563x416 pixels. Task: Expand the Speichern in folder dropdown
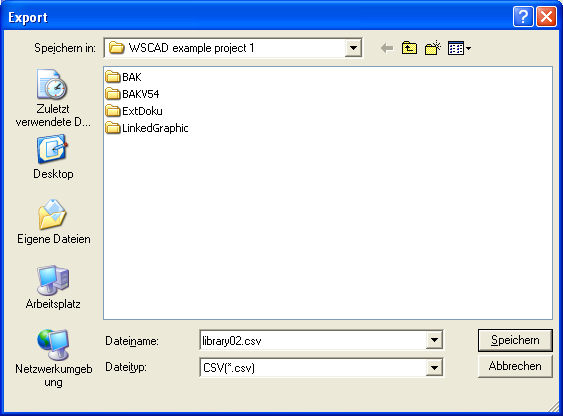353,48
